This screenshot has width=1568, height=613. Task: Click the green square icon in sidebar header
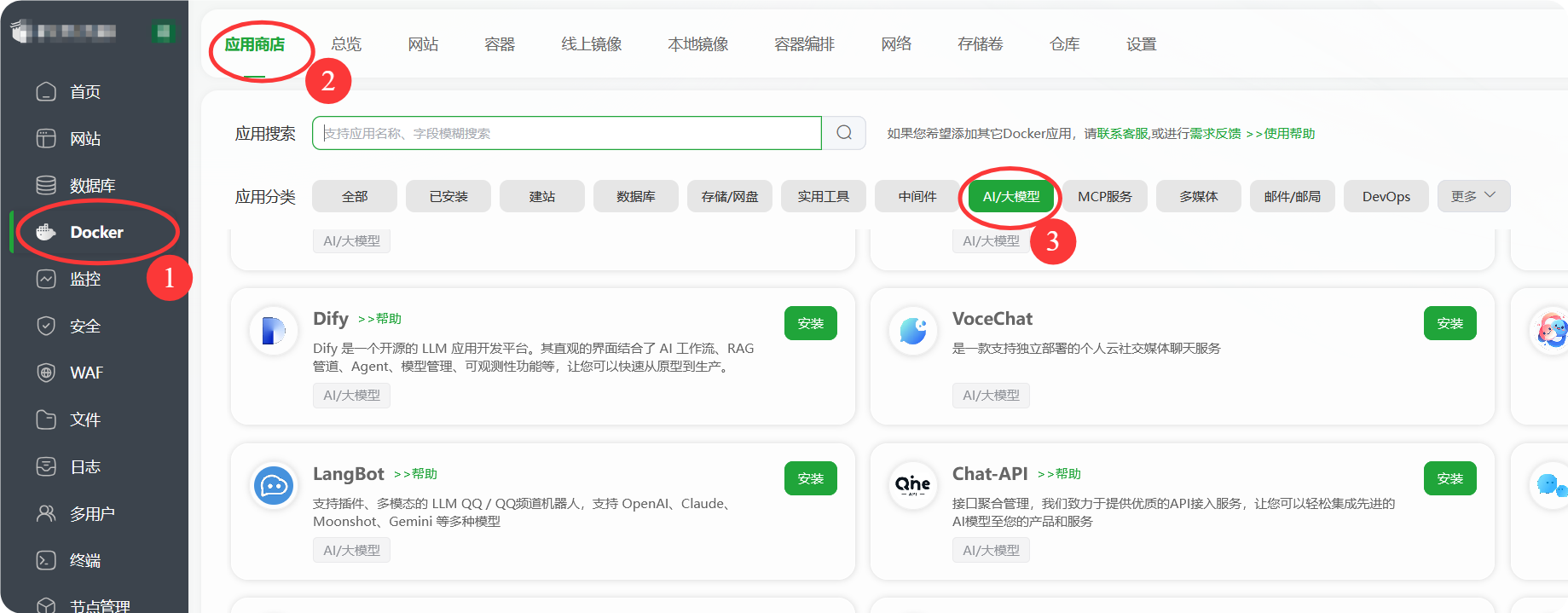pos(163,32)
